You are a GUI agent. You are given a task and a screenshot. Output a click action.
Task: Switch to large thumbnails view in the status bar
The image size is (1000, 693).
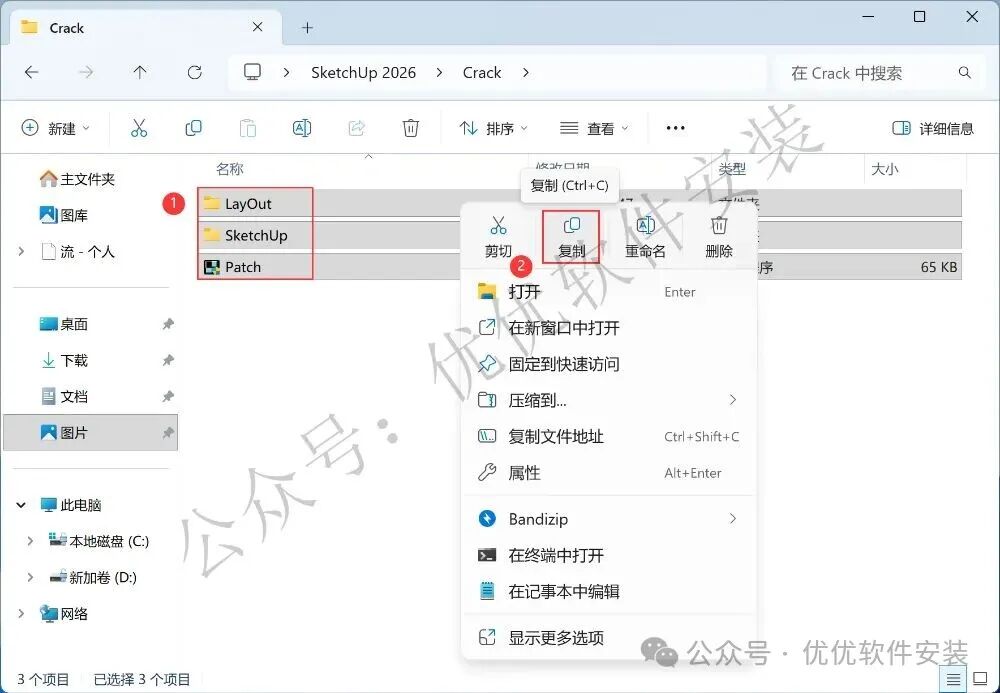coord(980,679)
